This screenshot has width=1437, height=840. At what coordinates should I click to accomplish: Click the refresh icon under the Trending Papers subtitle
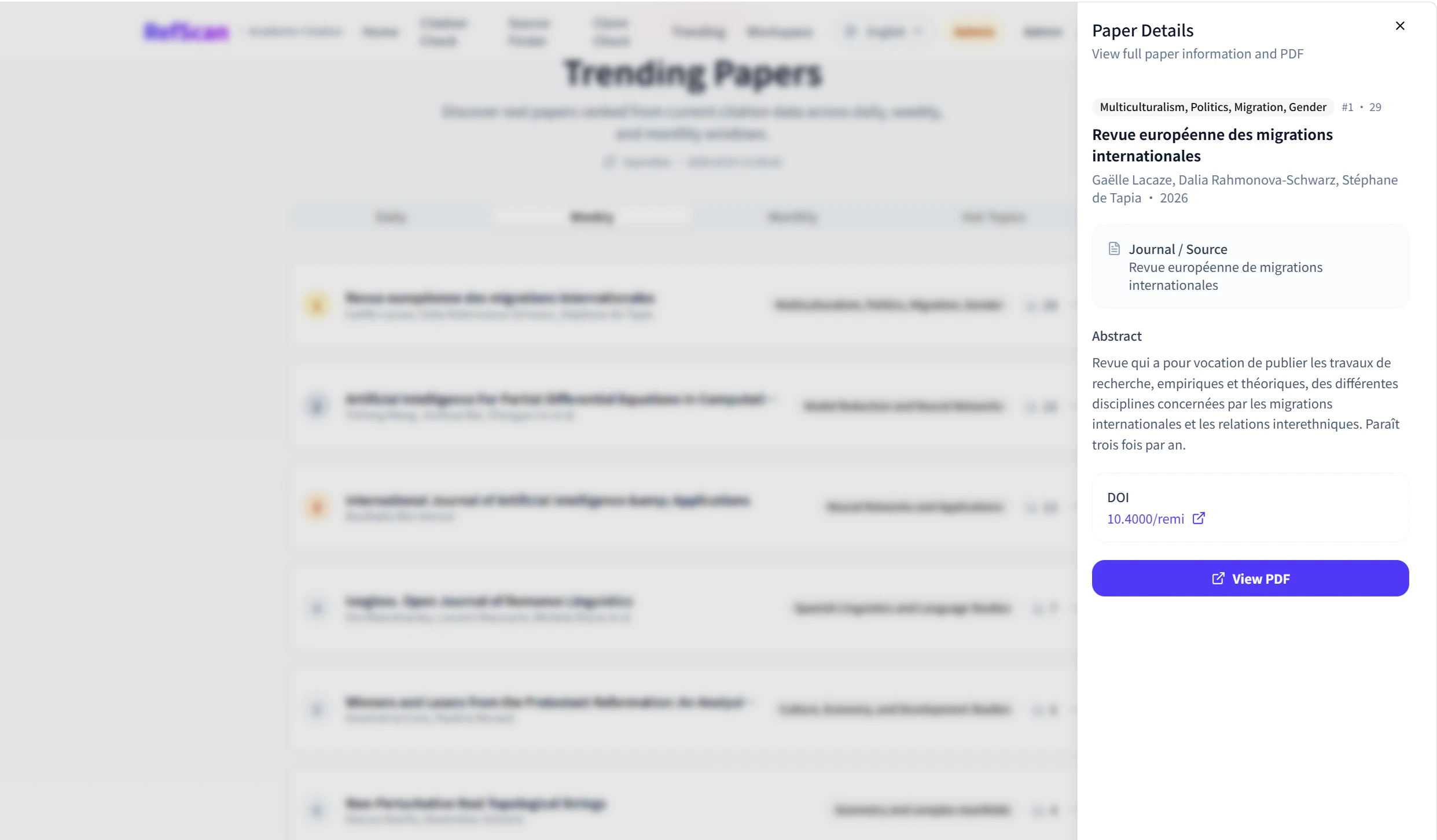pyautogui.click(x=609, y=162)
